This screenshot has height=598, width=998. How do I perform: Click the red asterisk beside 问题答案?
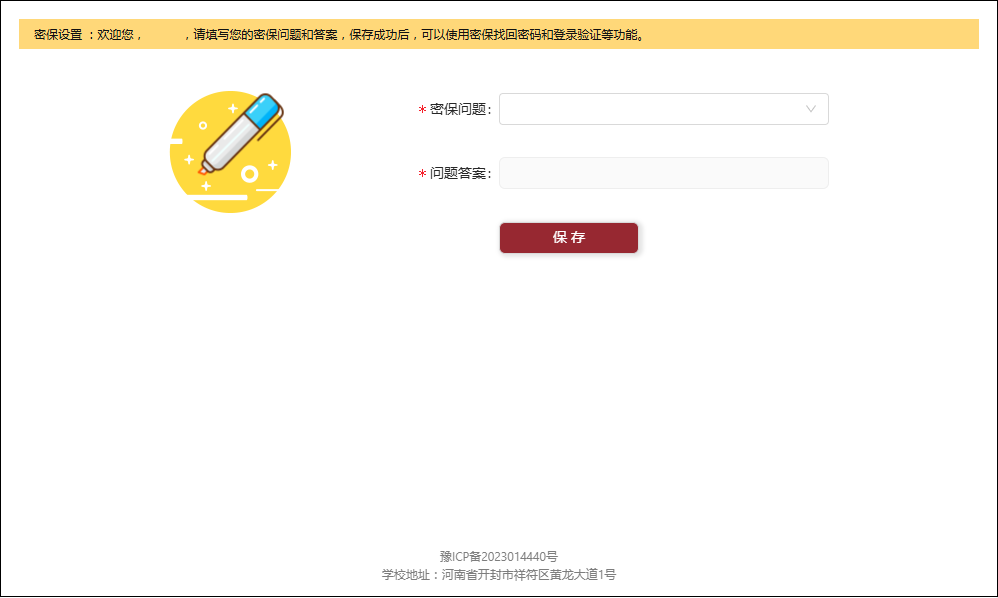[422, 174]
